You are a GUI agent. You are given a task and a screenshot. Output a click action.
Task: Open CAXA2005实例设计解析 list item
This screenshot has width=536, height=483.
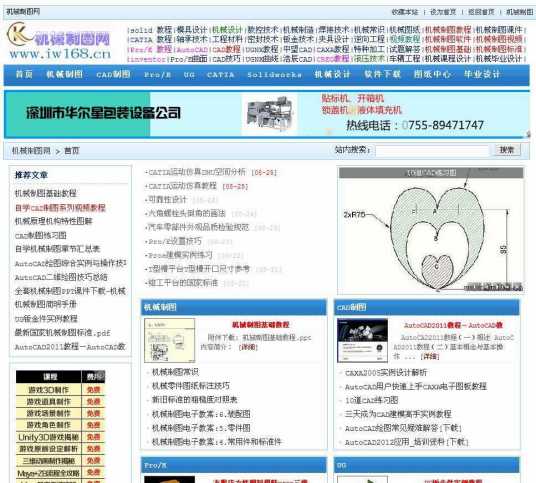click(x=386, y=372)
